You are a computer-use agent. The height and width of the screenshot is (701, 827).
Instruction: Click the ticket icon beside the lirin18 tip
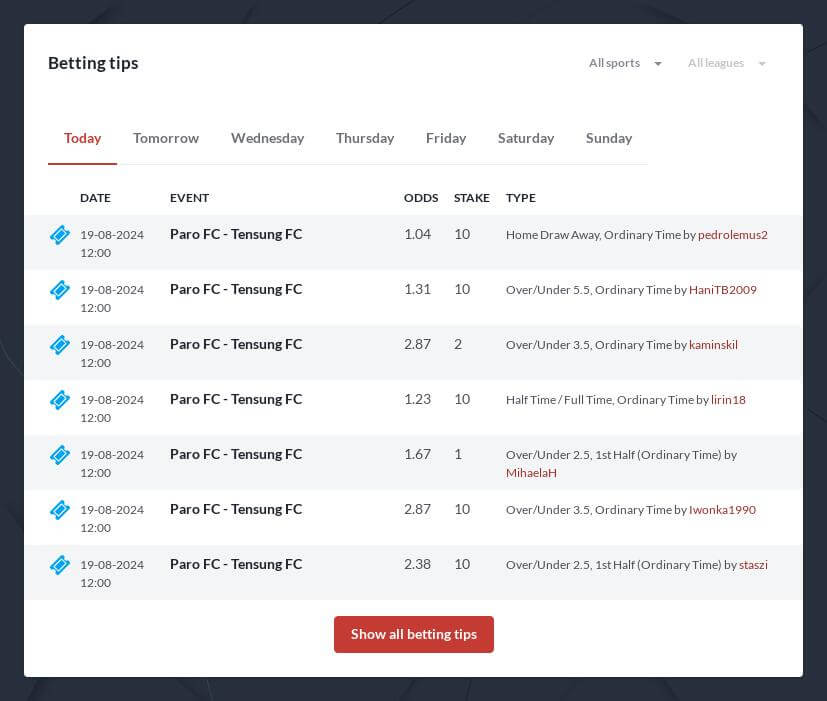coord(60,399)
